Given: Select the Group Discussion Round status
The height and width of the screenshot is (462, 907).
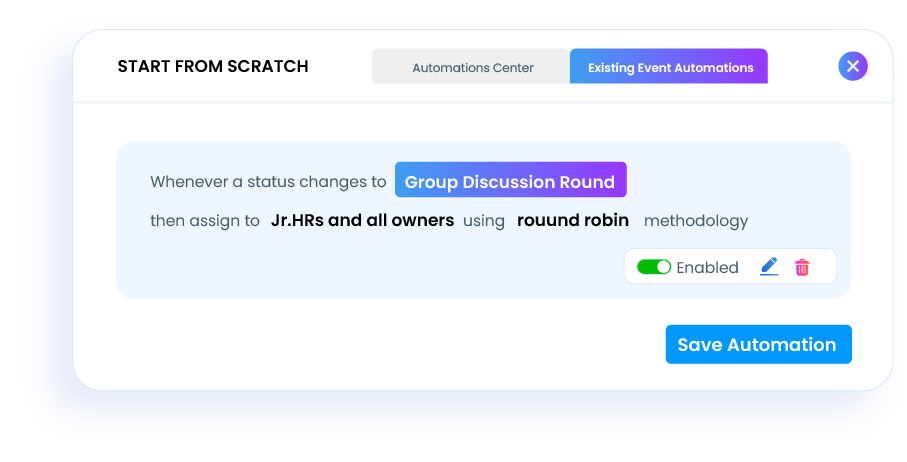Looking at the screenshot, I should tap(511, 180).
